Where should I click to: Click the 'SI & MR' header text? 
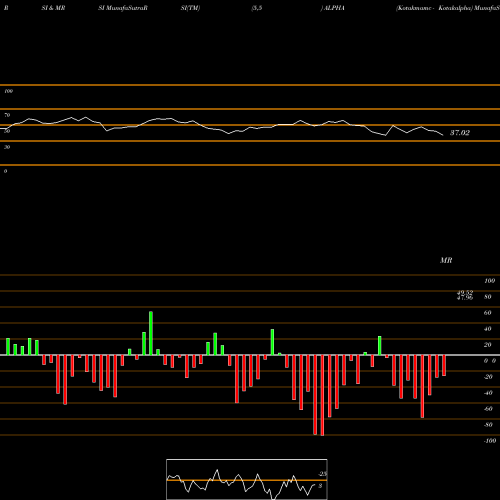[53, 8]
